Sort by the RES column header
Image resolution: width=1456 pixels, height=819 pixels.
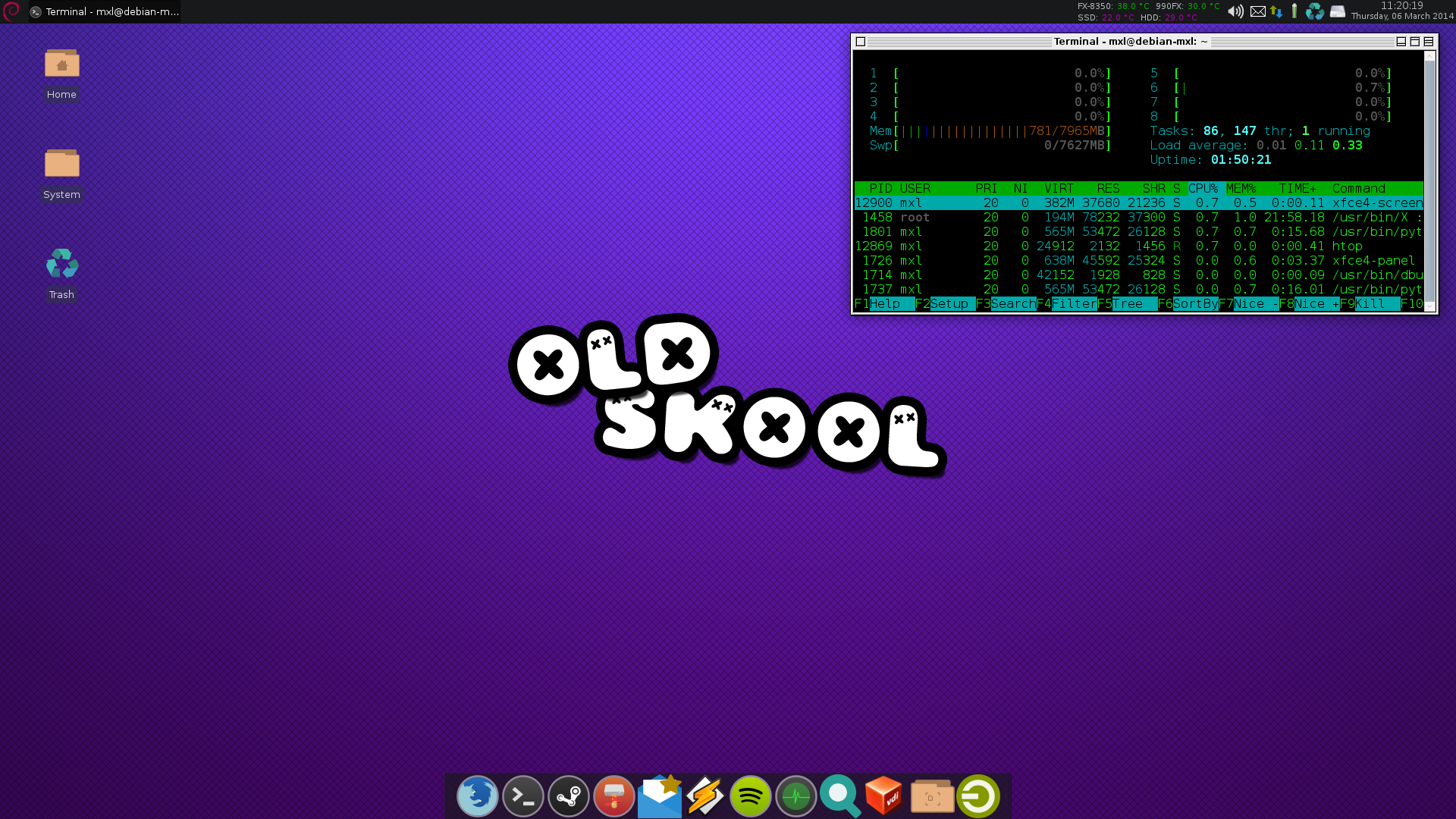[1108, 189]
